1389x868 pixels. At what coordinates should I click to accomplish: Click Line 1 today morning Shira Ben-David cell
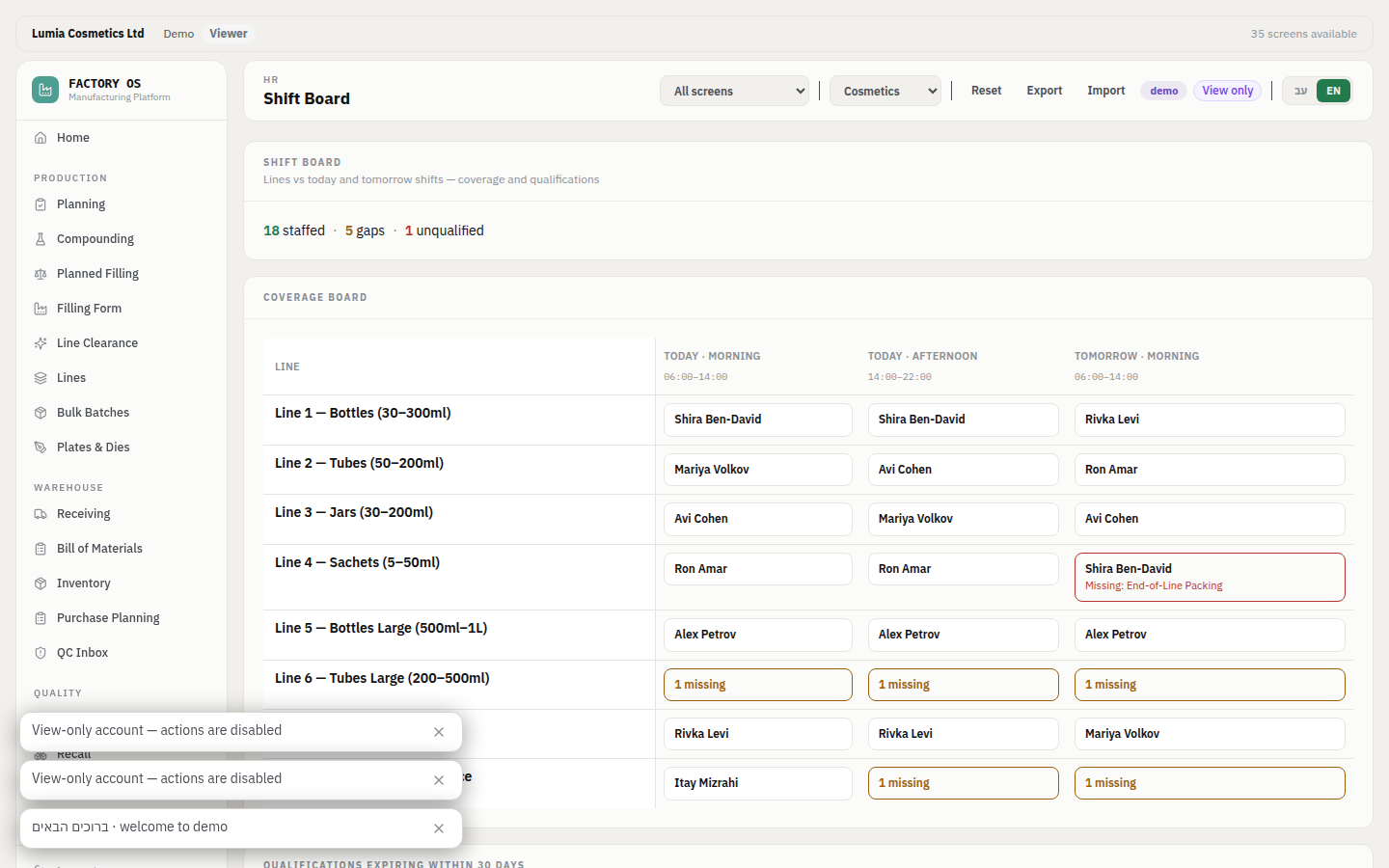(x=758, y=420)
